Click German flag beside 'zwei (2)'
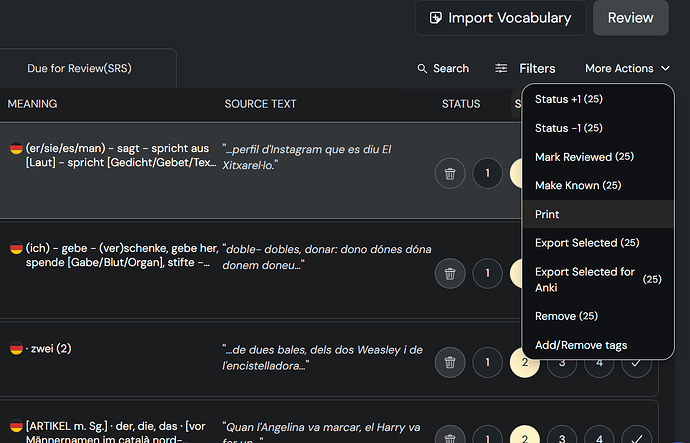 point(16,348)
